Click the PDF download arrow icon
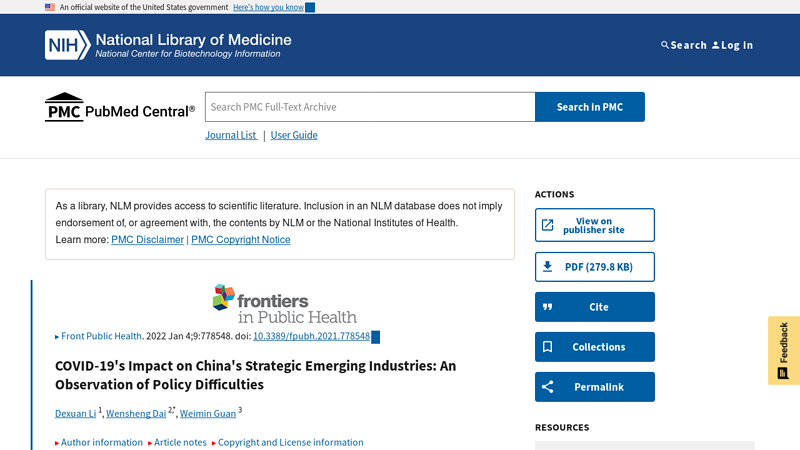Screen dimensions: 800x450 pyautogui.click(x=547, y=267)
